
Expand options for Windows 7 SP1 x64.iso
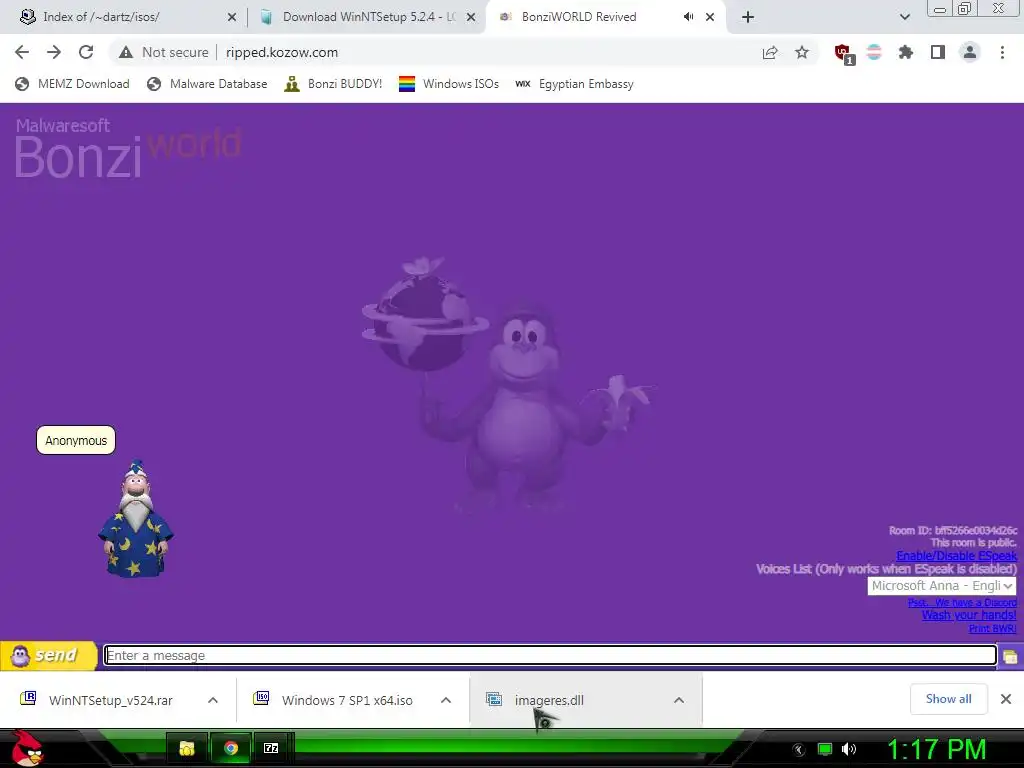click(x=446, y=700)
